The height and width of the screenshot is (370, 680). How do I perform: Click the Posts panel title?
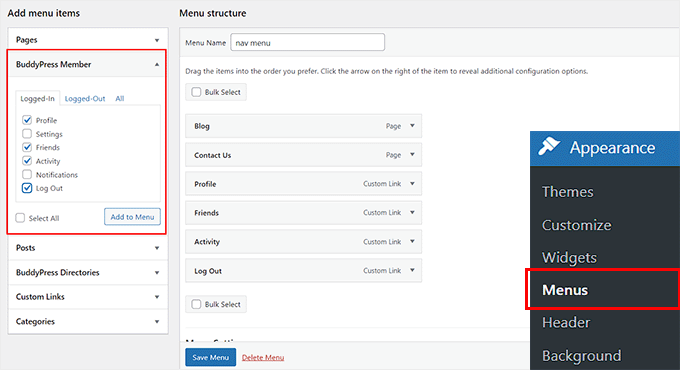25,248
